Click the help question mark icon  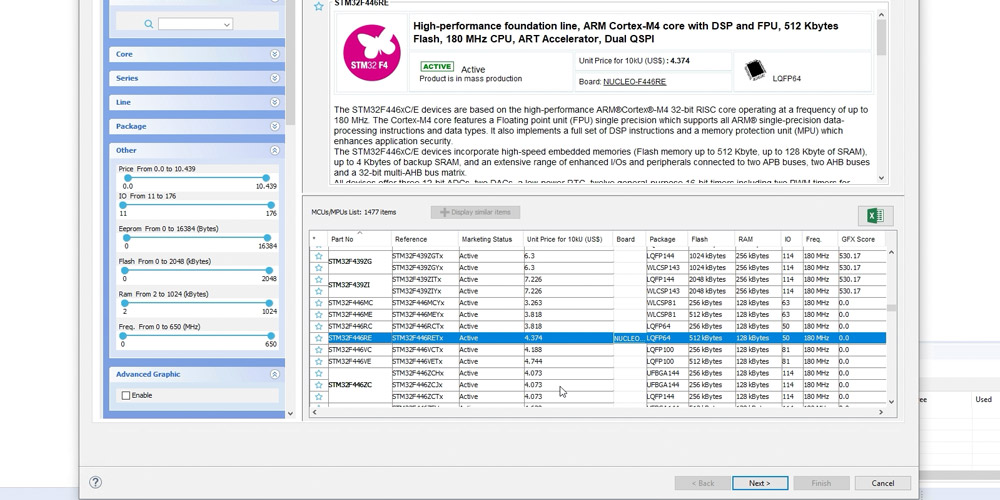(96, 482)
